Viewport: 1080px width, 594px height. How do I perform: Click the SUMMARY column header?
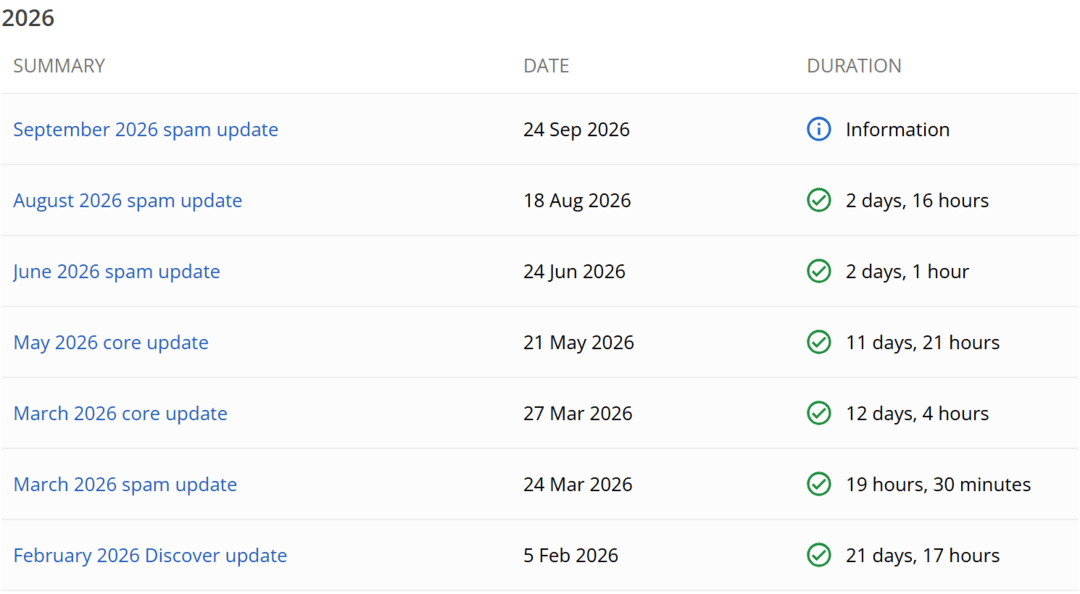click(x=59, y=65)
